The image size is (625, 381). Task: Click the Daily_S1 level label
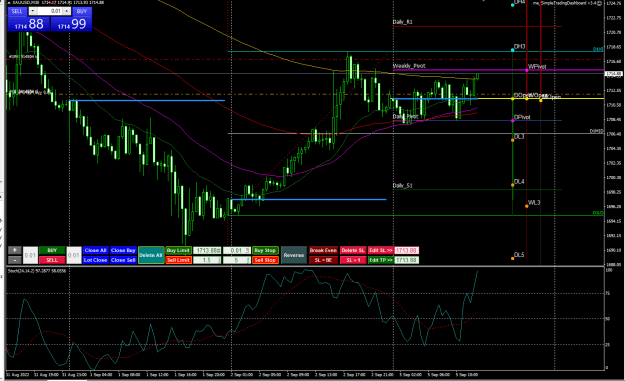pos(403,186)
